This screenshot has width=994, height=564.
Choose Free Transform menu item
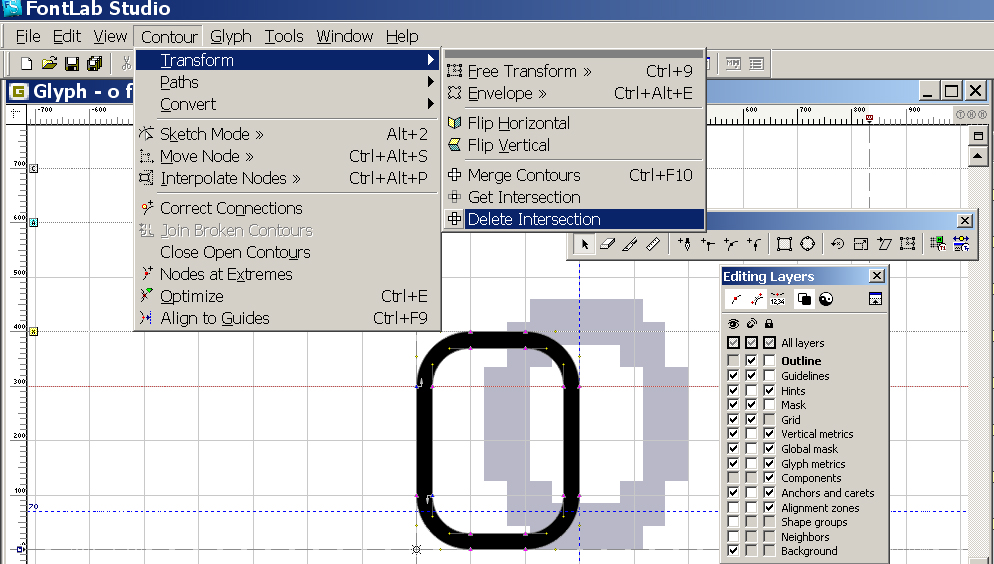coord(574,71)
